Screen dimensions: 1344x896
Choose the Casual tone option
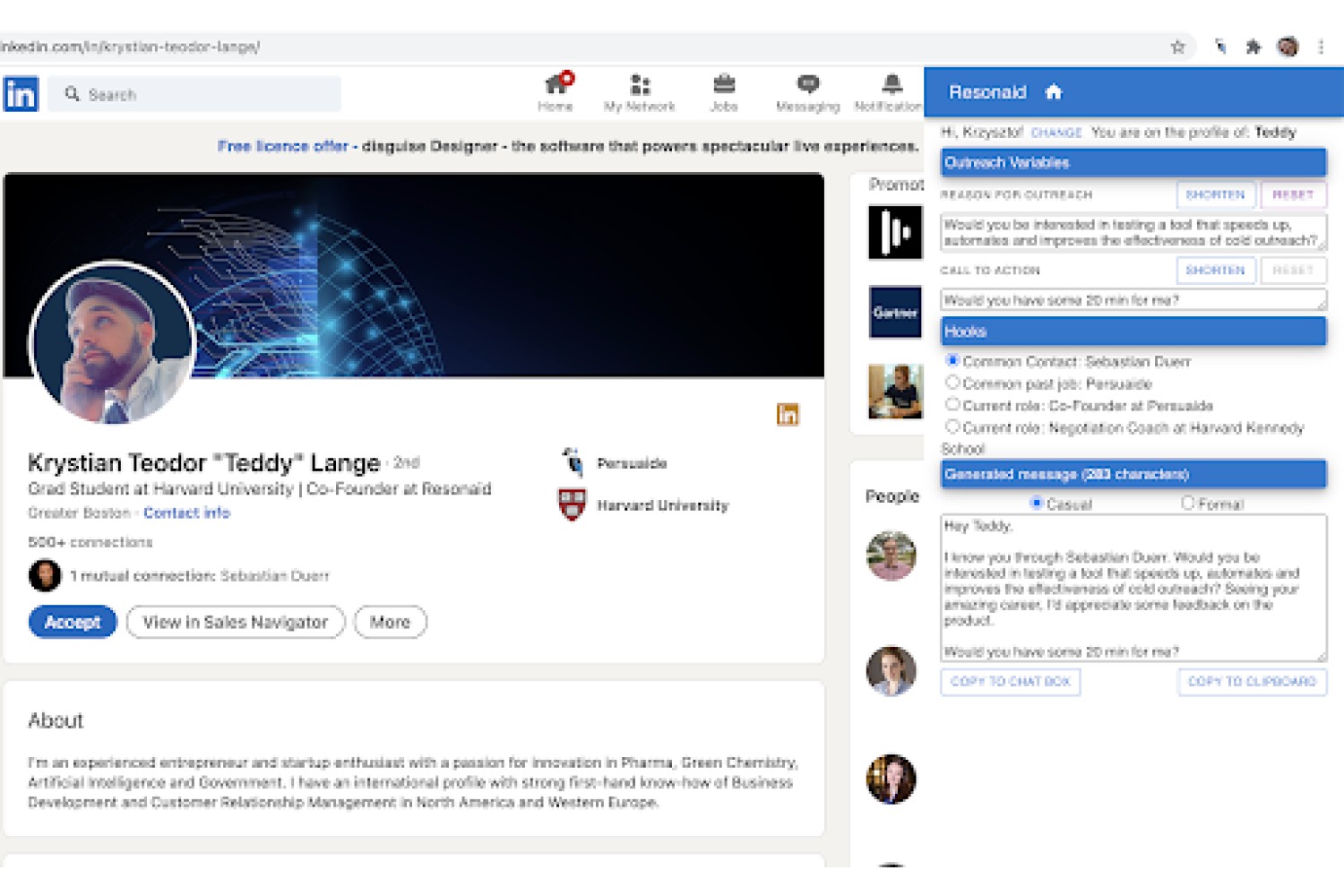click(1037, 503)
